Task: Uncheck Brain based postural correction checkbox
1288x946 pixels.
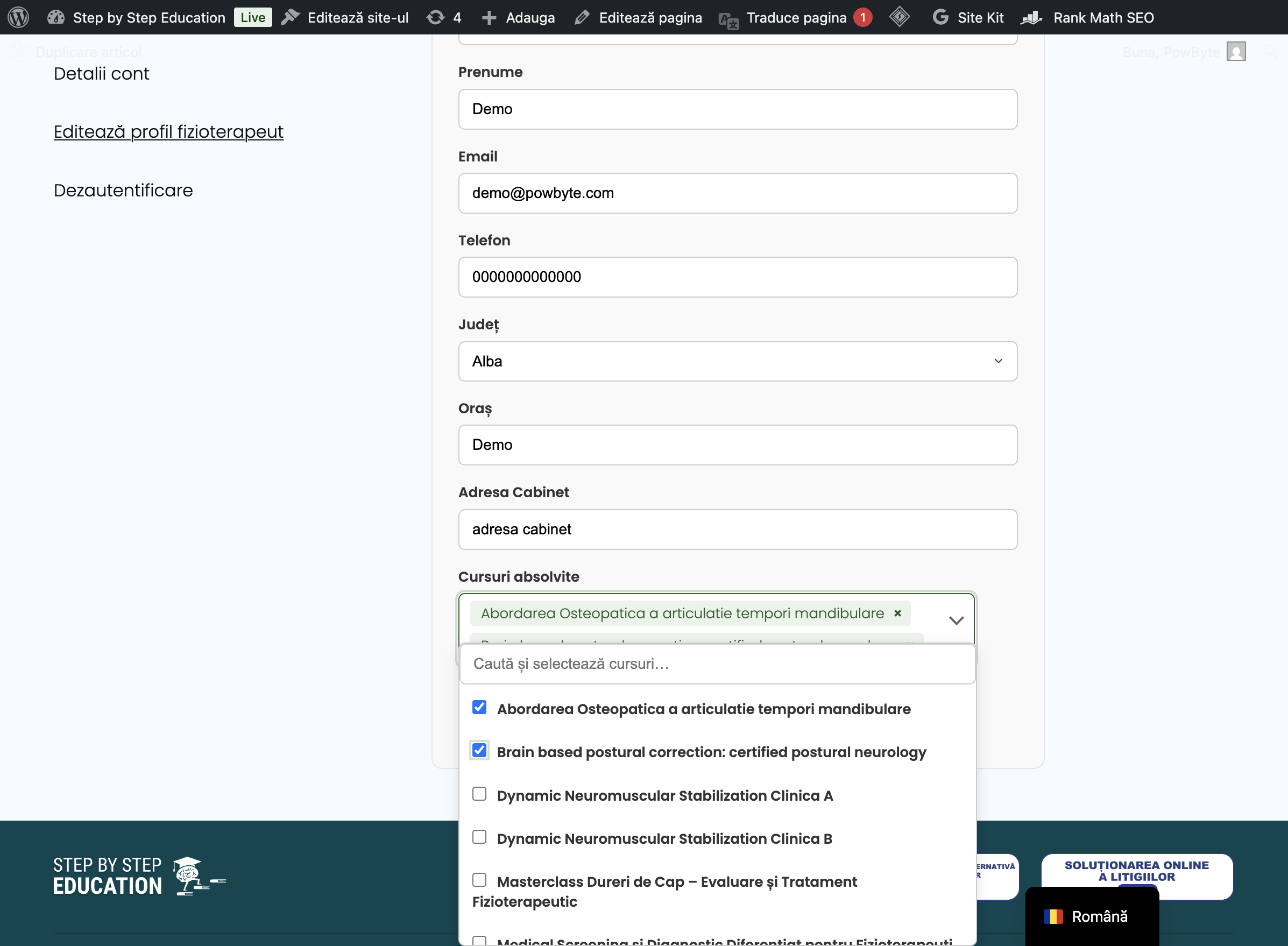Action: [479, 751]
